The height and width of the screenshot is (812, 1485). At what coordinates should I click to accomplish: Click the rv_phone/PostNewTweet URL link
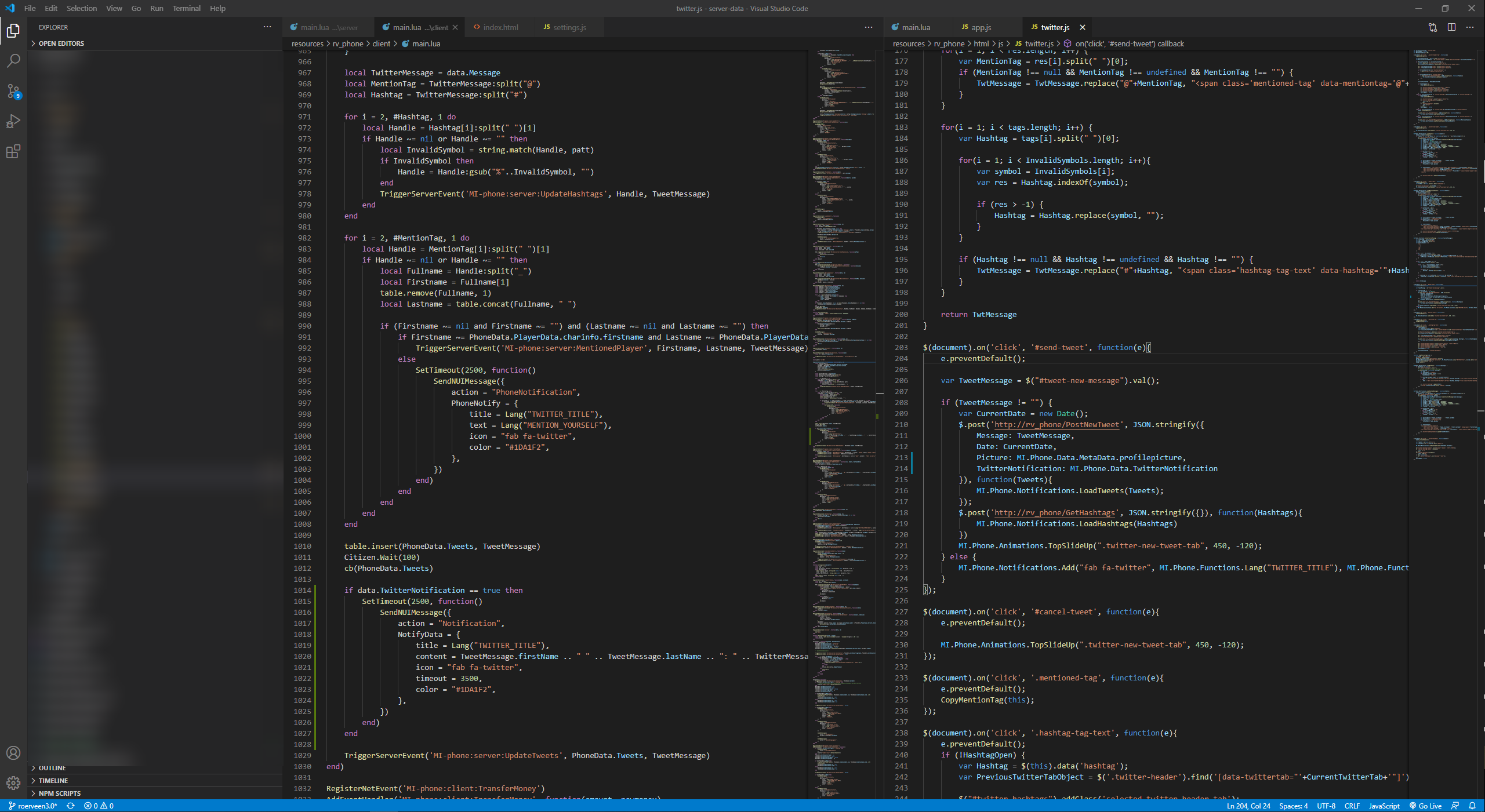pos(1056,425)
